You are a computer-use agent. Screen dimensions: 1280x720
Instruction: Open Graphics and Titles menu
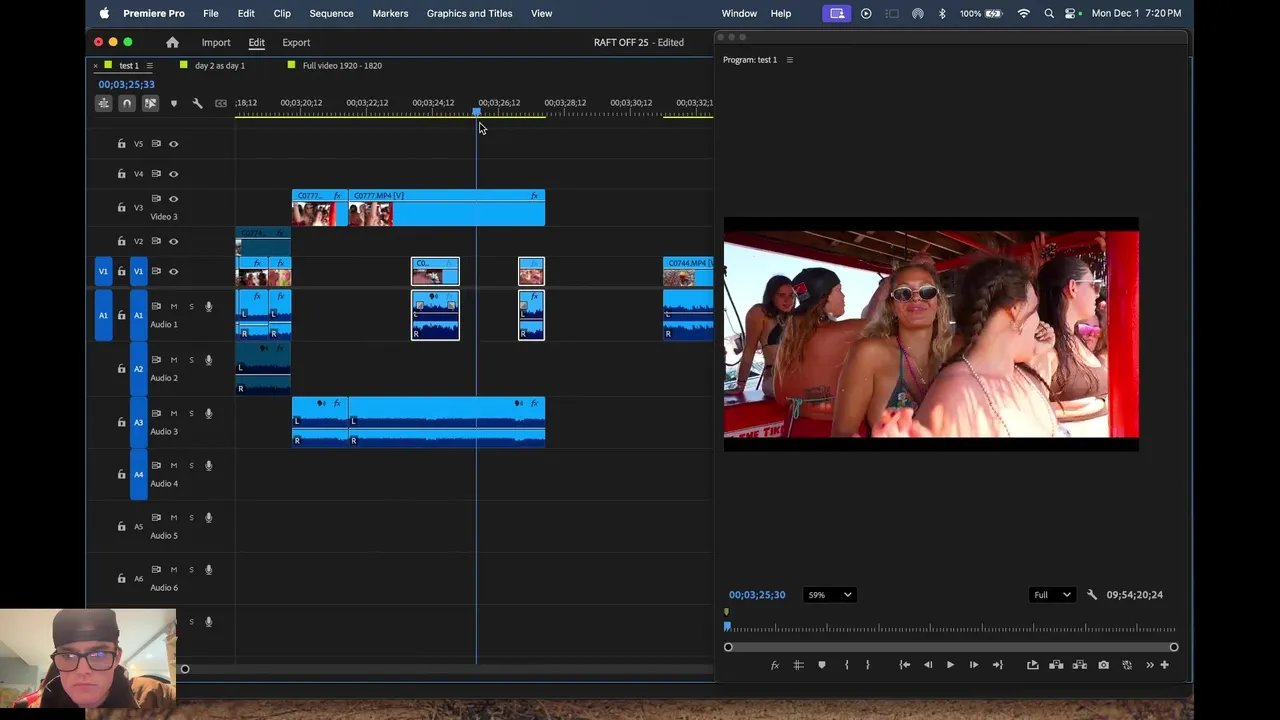click(469, 13)
